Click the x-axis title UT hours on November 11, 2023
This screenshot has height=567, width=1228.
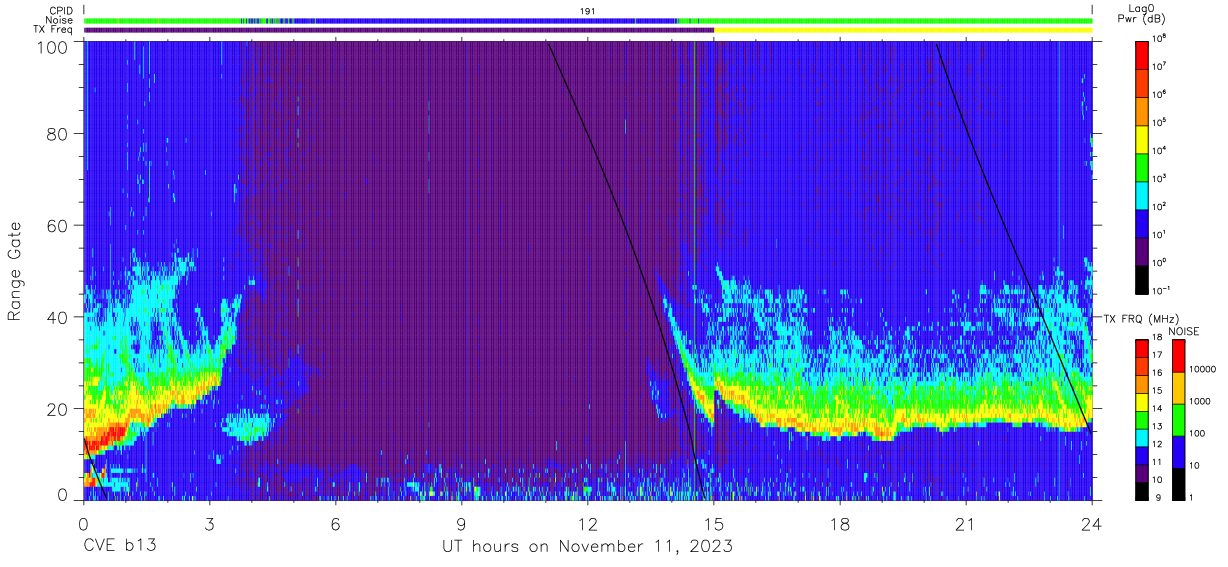(x=588, y=547)
